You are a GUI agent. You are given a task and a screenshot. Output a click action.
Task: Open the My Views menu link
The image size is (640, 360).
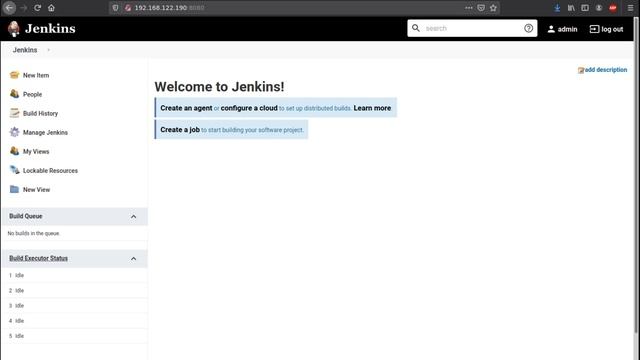click(x=36, y=151)
